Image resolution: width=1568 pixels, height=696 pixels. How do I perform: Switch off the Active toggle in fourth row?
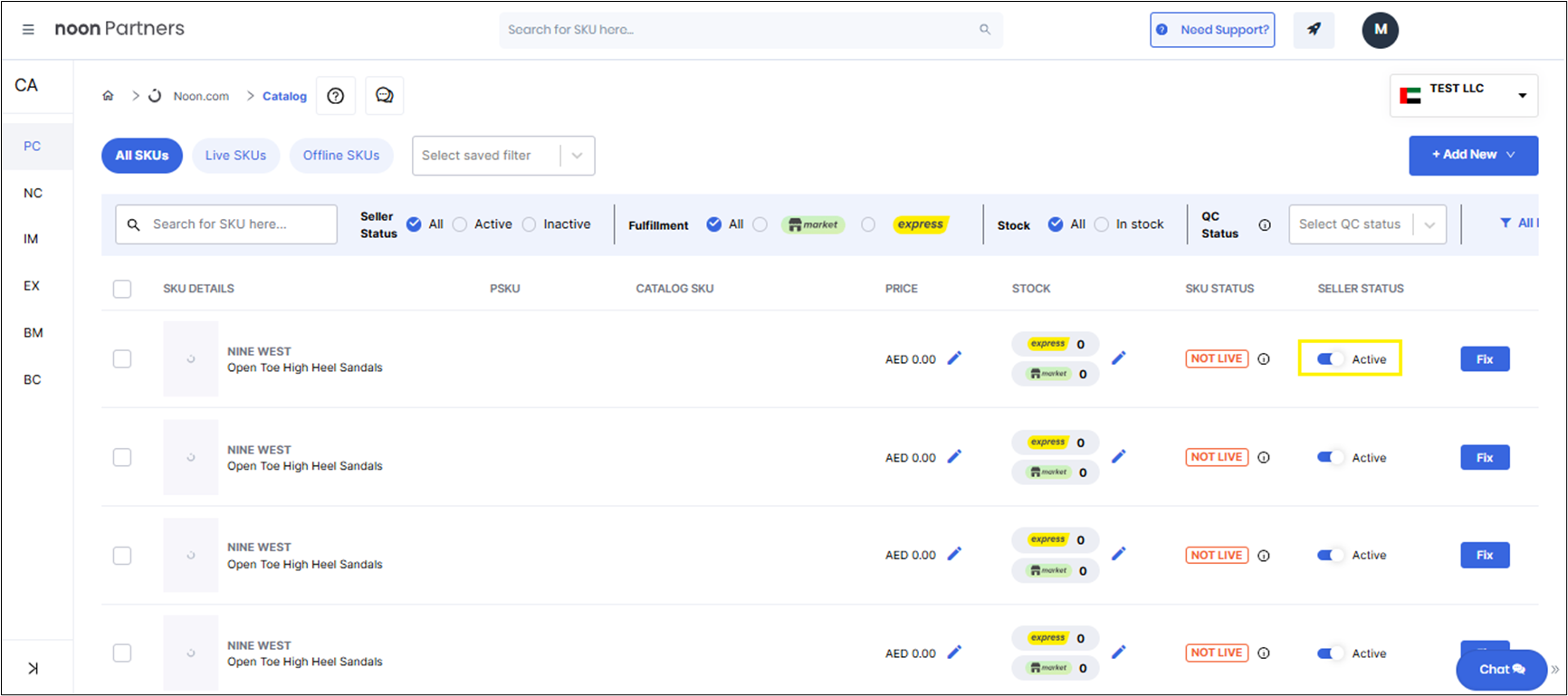click(1330, 653)
